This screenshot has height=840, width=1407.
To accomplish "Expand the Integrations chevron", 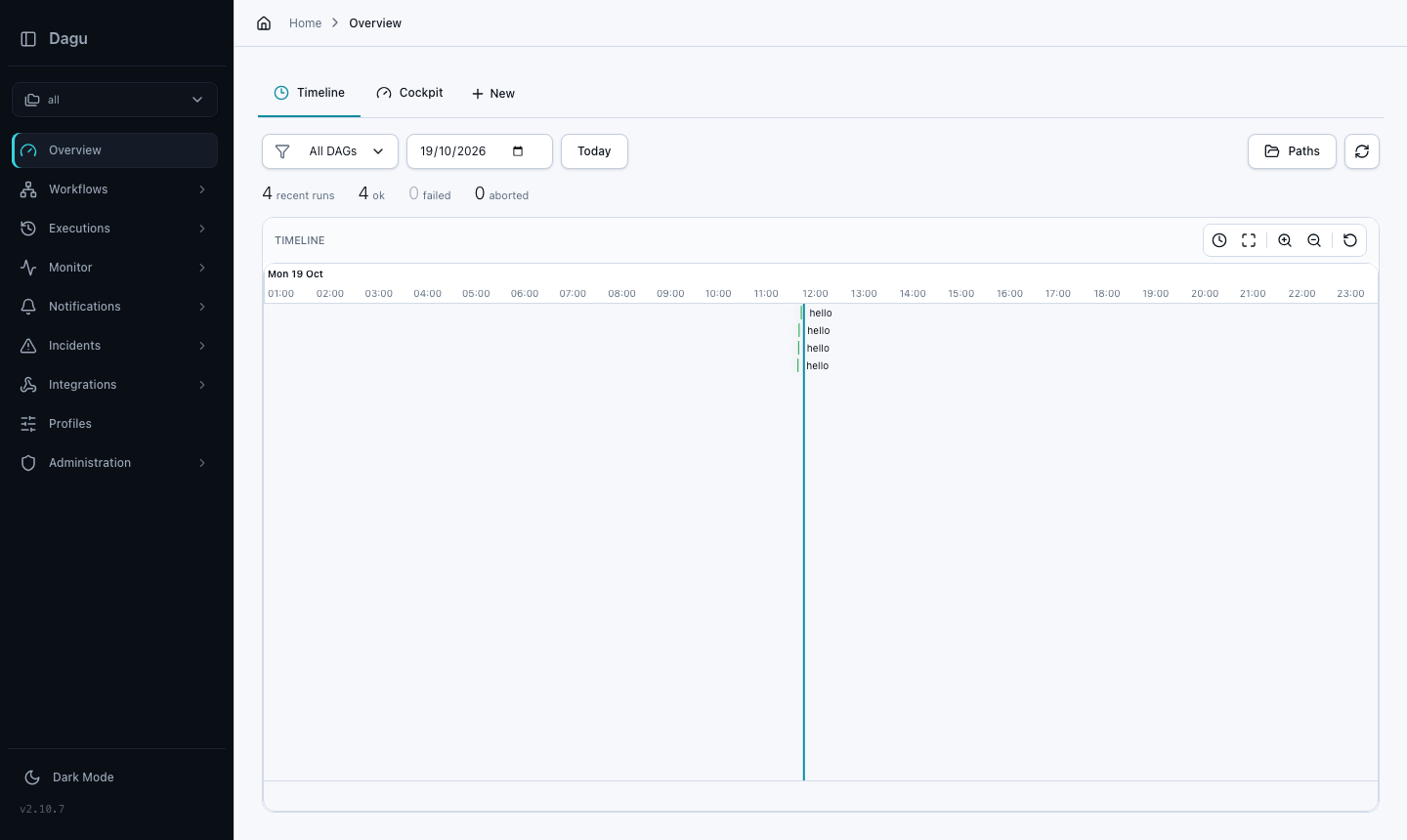I will [202, 385].
